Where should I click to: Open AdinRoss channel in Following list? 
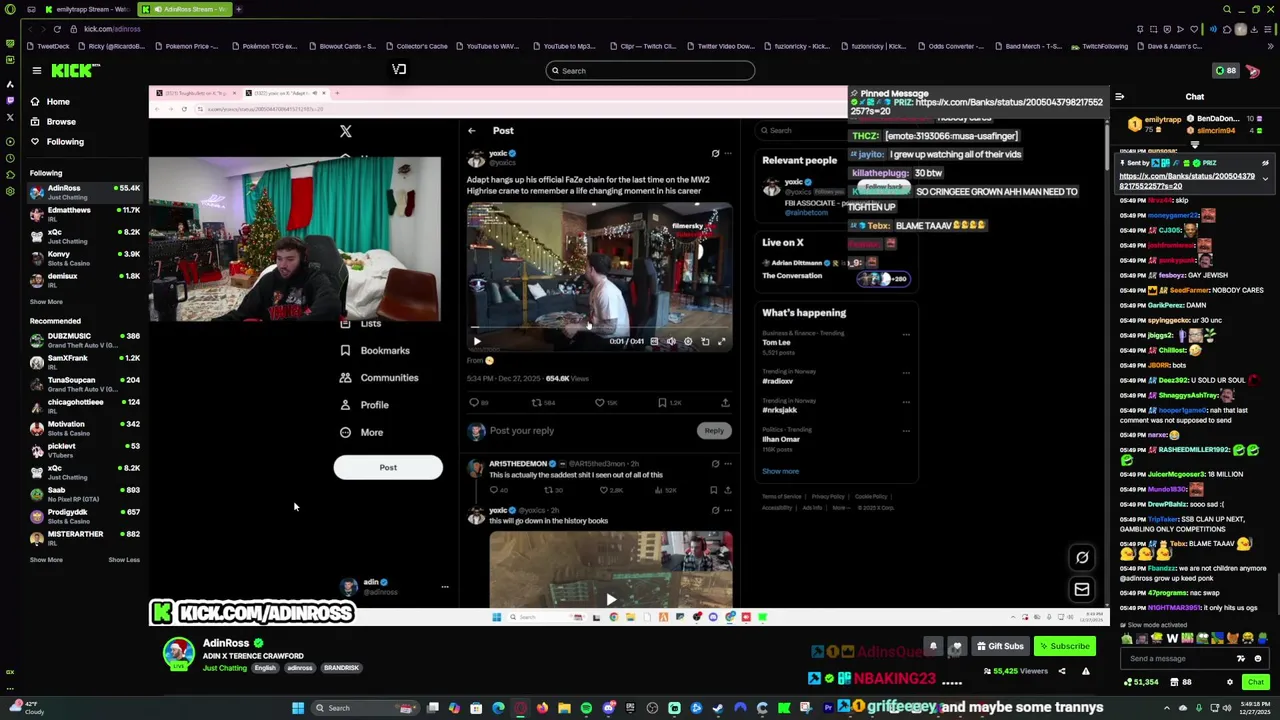pos(86,192)
